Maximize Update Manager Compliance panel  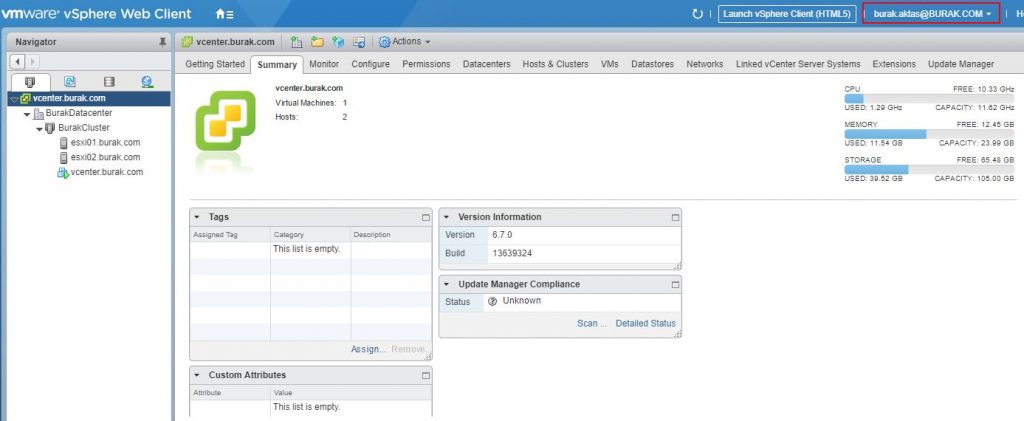tap(675, 285)
